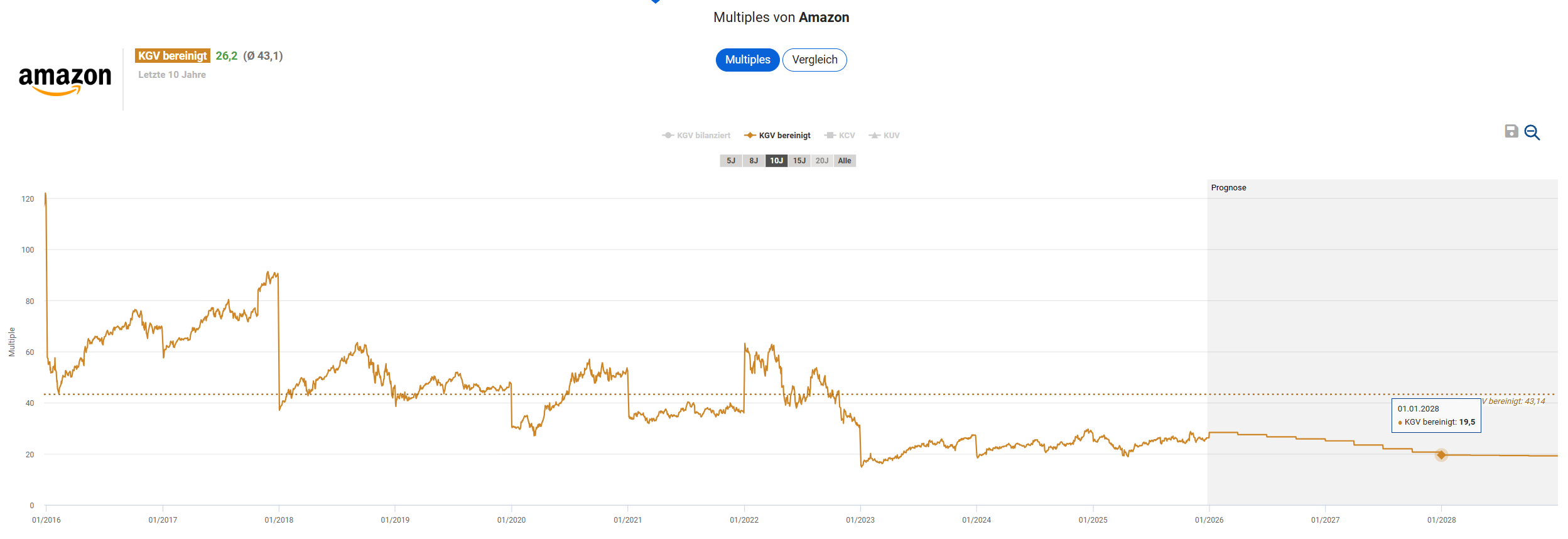The width and height of the screenshot is (1568, 539).
Task: Click the KGV bilanziert legend marker icon
Action: click(x=668, y=136)
